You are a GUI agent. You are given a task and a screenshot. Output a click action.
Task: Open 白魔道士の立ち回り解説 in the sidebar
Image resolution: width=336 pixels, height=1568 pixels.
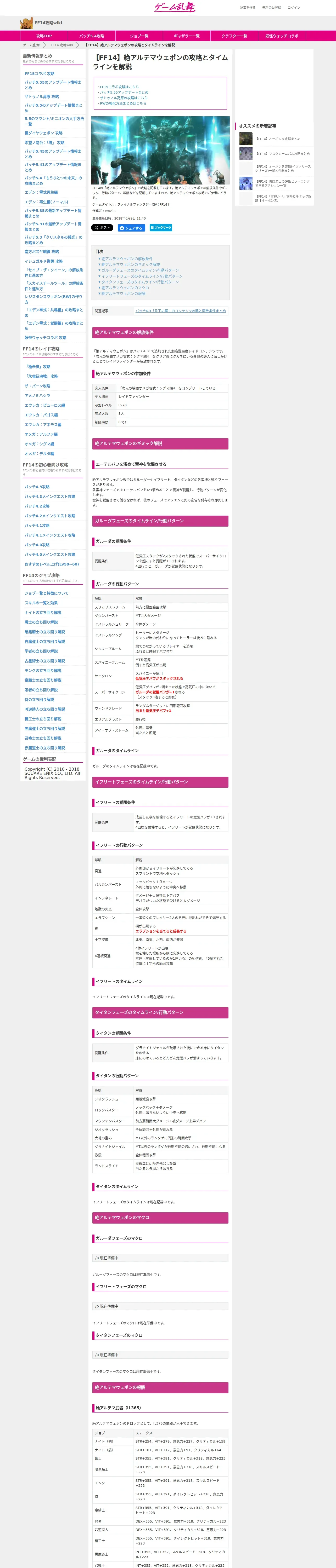(44, 642)
